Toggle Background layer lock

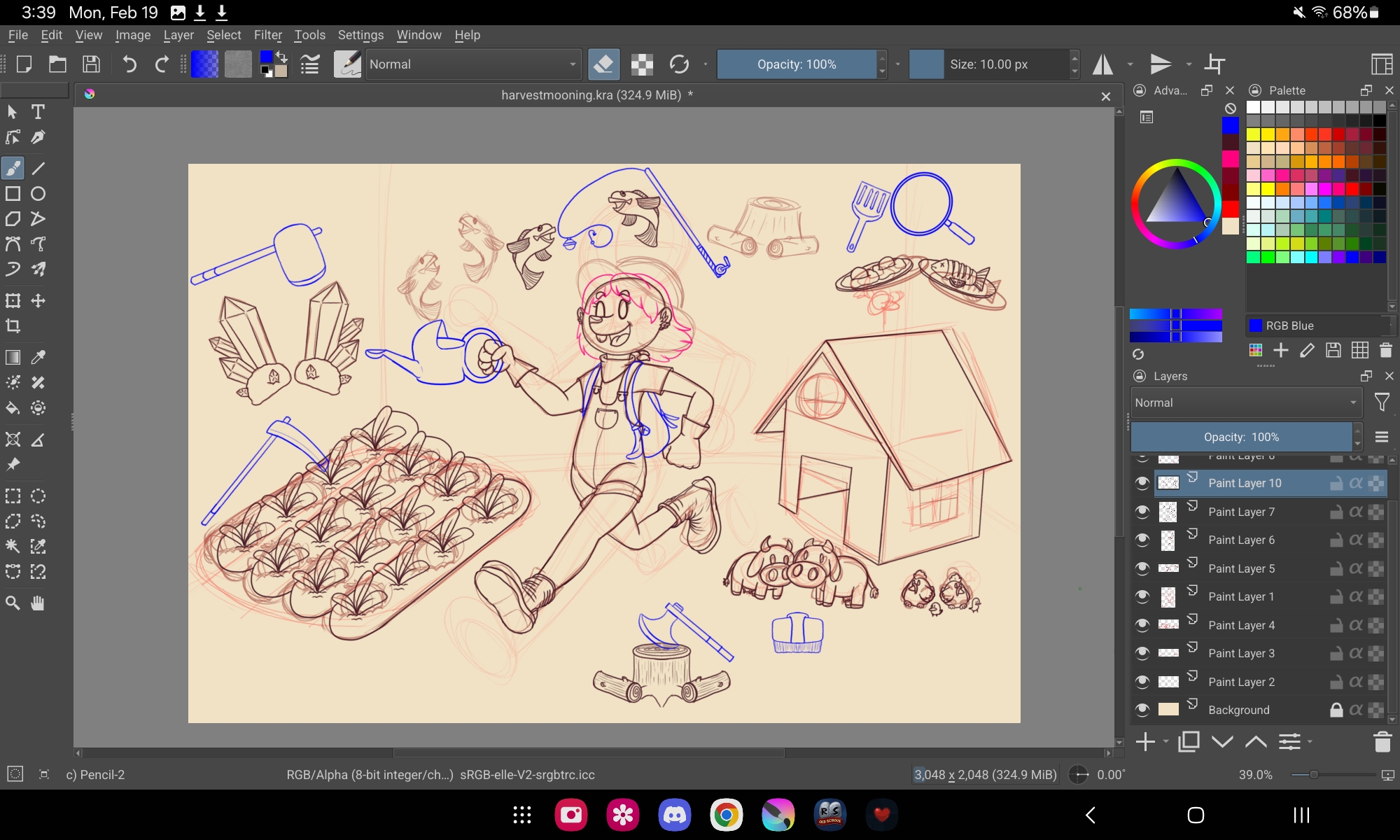[1336, 710]
